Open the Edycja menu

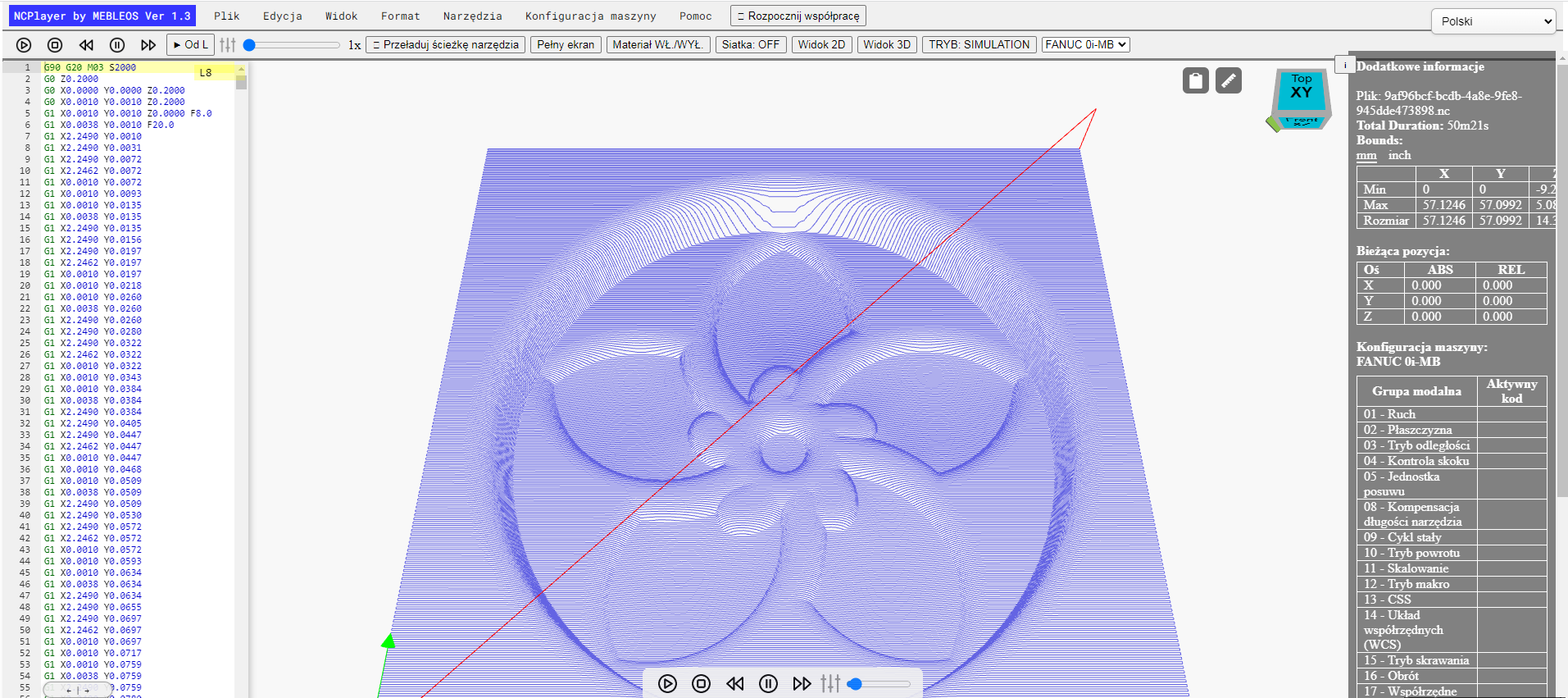tap(283, 16)
